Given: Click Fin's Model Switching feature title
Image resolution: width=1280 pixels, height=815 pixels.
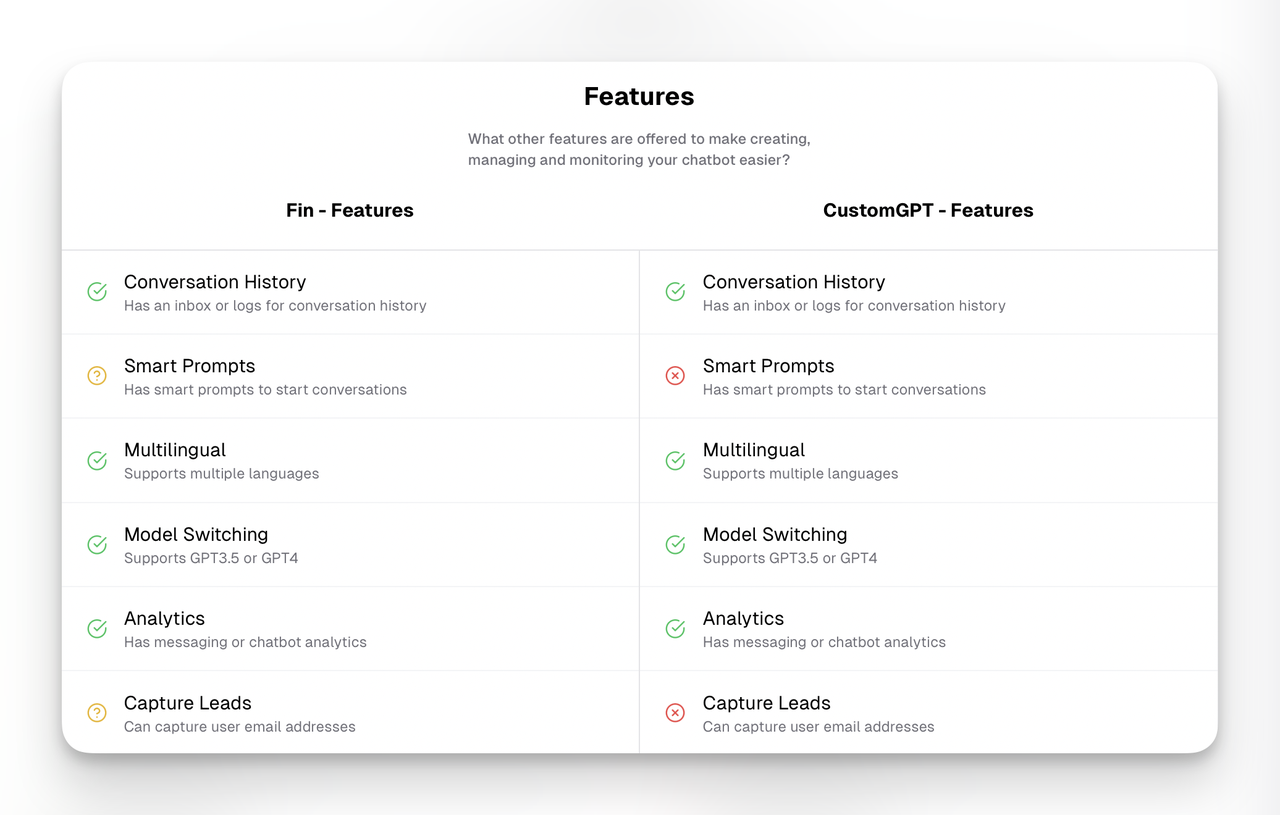Looking at the screenshot, I should point(196,534).
